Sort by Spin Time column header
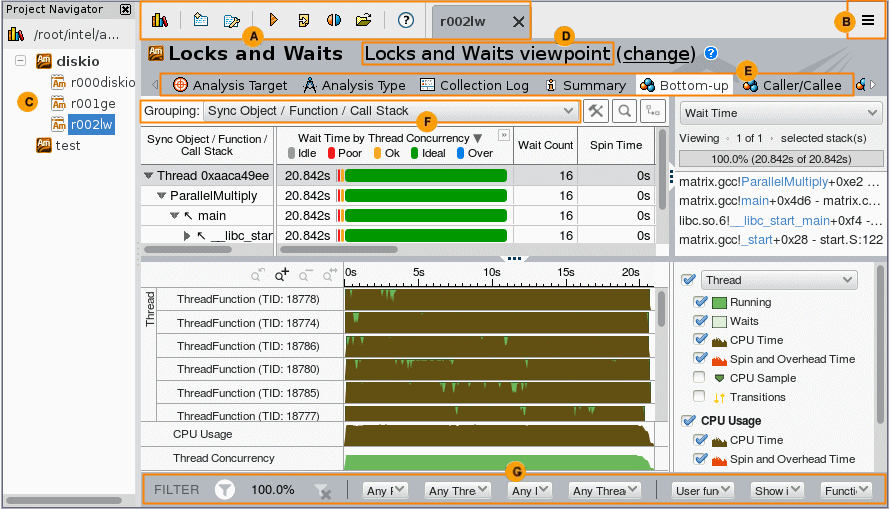 coord(616,145)
